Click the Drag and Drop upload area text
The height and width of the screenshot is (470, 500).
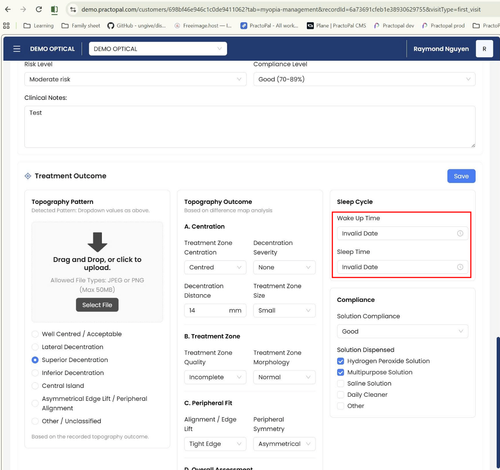pos(97,263)
